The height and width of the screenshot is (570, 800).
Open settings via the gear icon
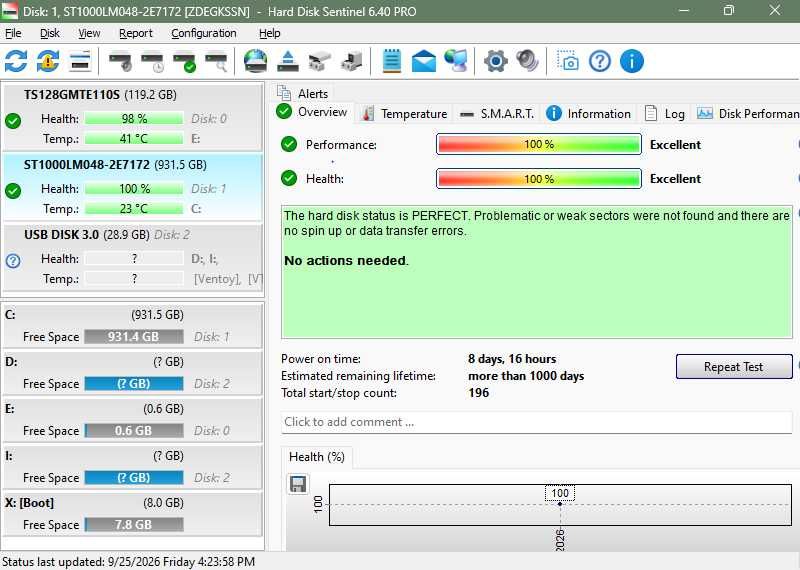coord(495,62)
